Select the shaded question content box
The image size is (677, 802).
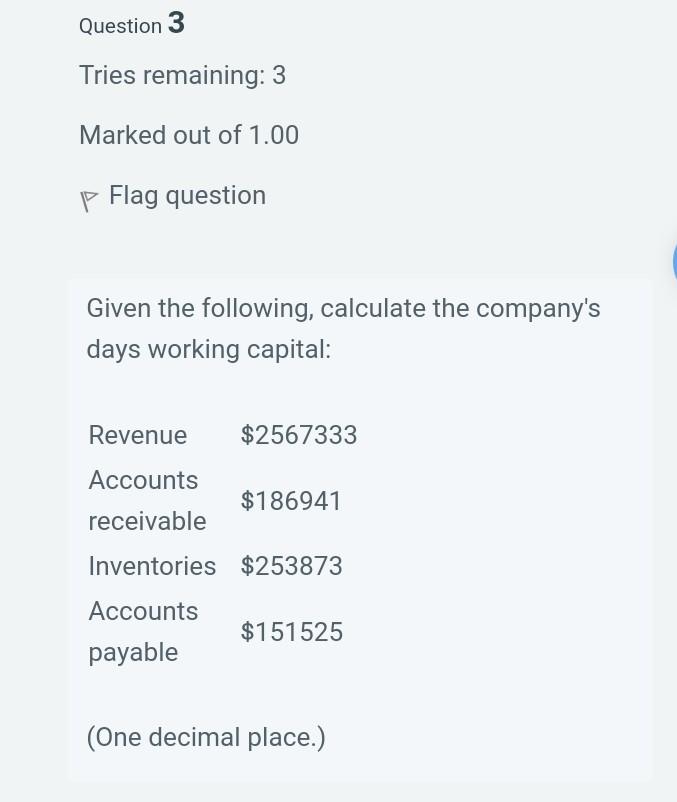coord(360,530)
